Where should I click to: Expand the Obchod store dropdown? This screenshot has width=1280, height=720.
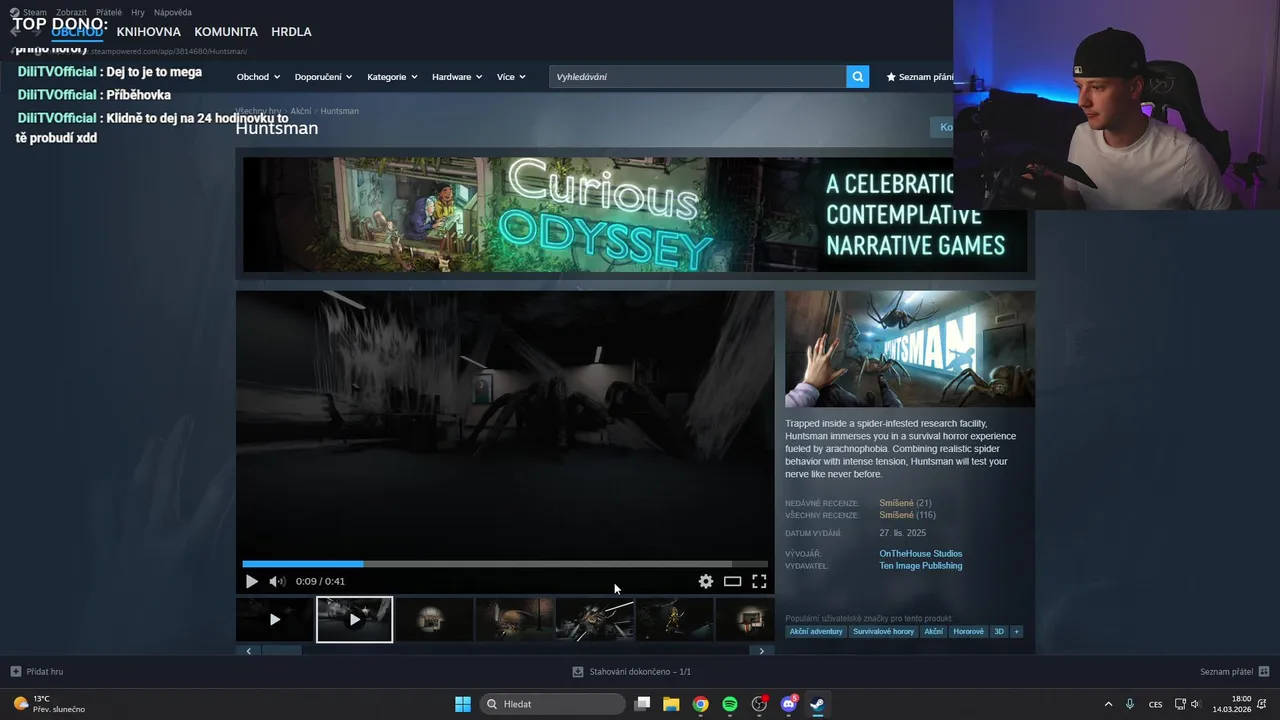(x=258, y=77)
